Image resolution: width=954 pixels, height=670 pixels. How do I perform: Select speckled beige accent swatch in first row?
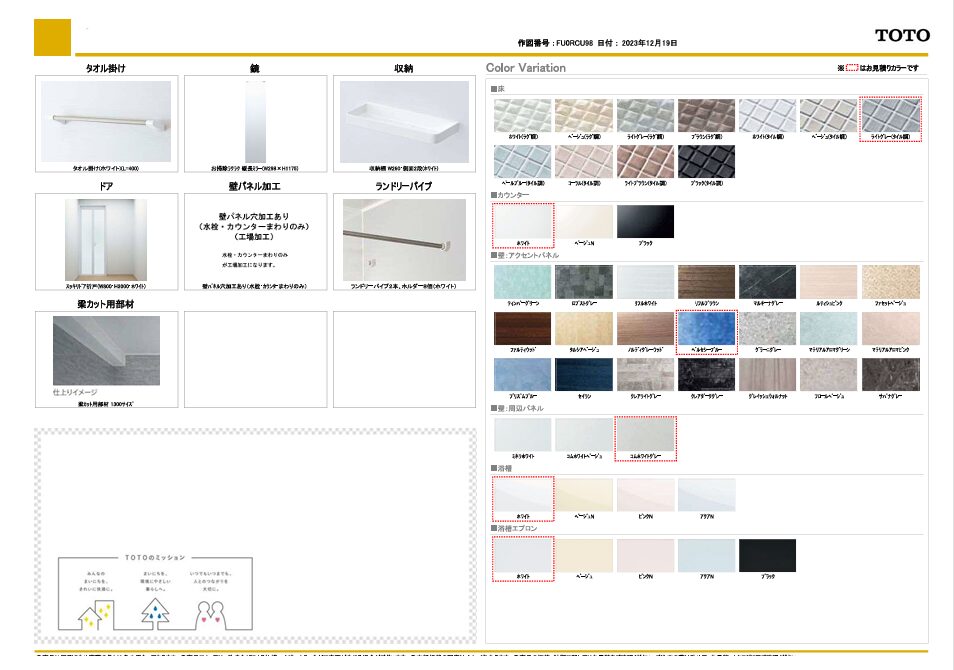[x=891, y=281]
